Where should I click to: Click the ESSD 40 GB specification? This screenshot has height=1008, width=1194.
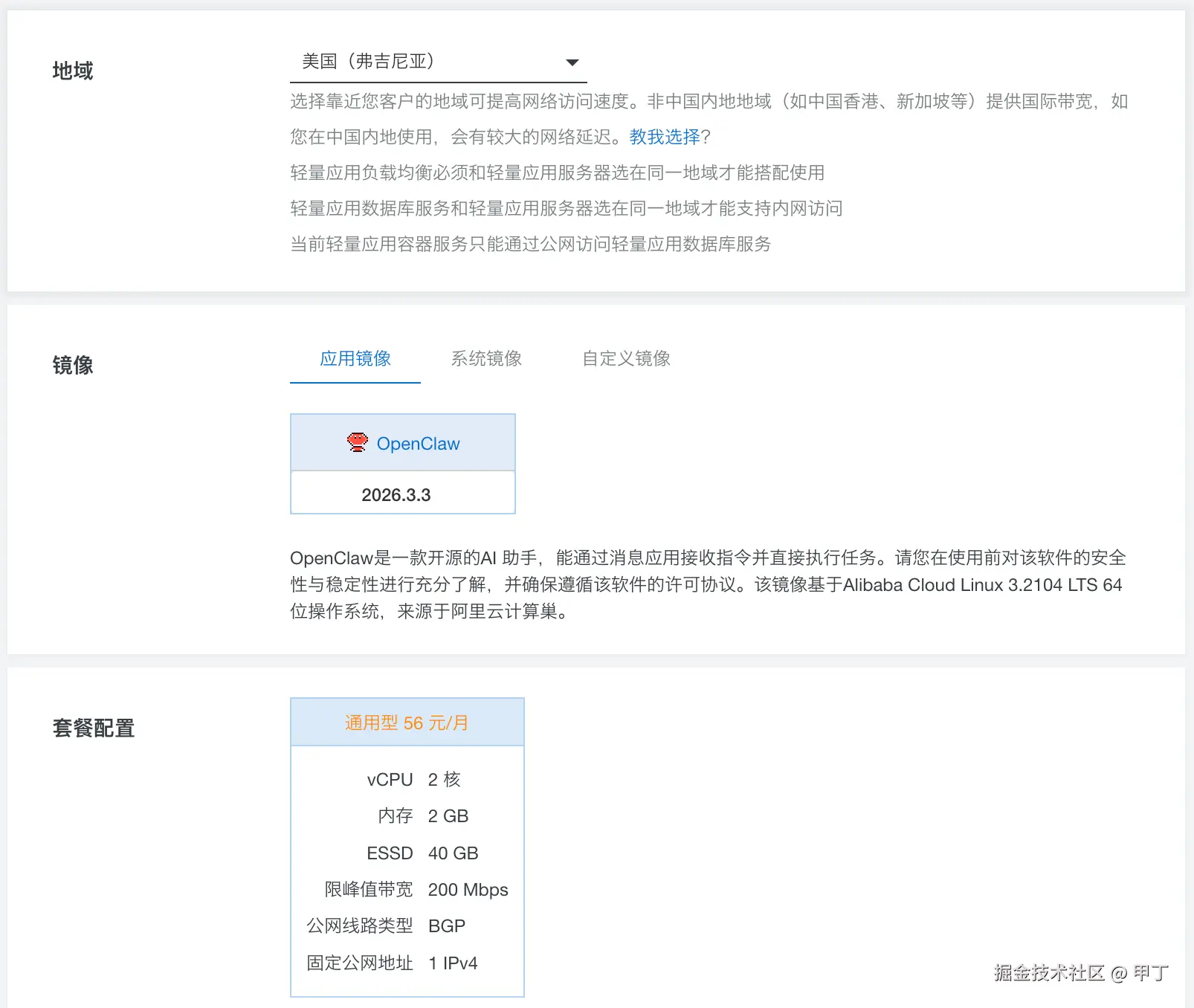(422, 853)
